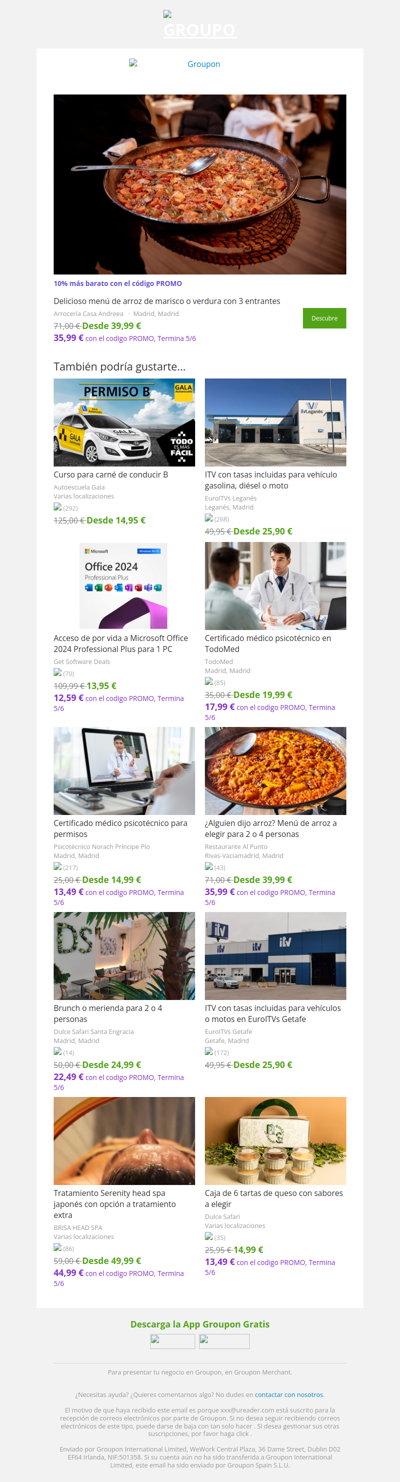The height and width of the screenshot is (1482, 400).
Task: Open the '¿Alguien dijo arroz?' menu deal
Action: pos(271,829)
